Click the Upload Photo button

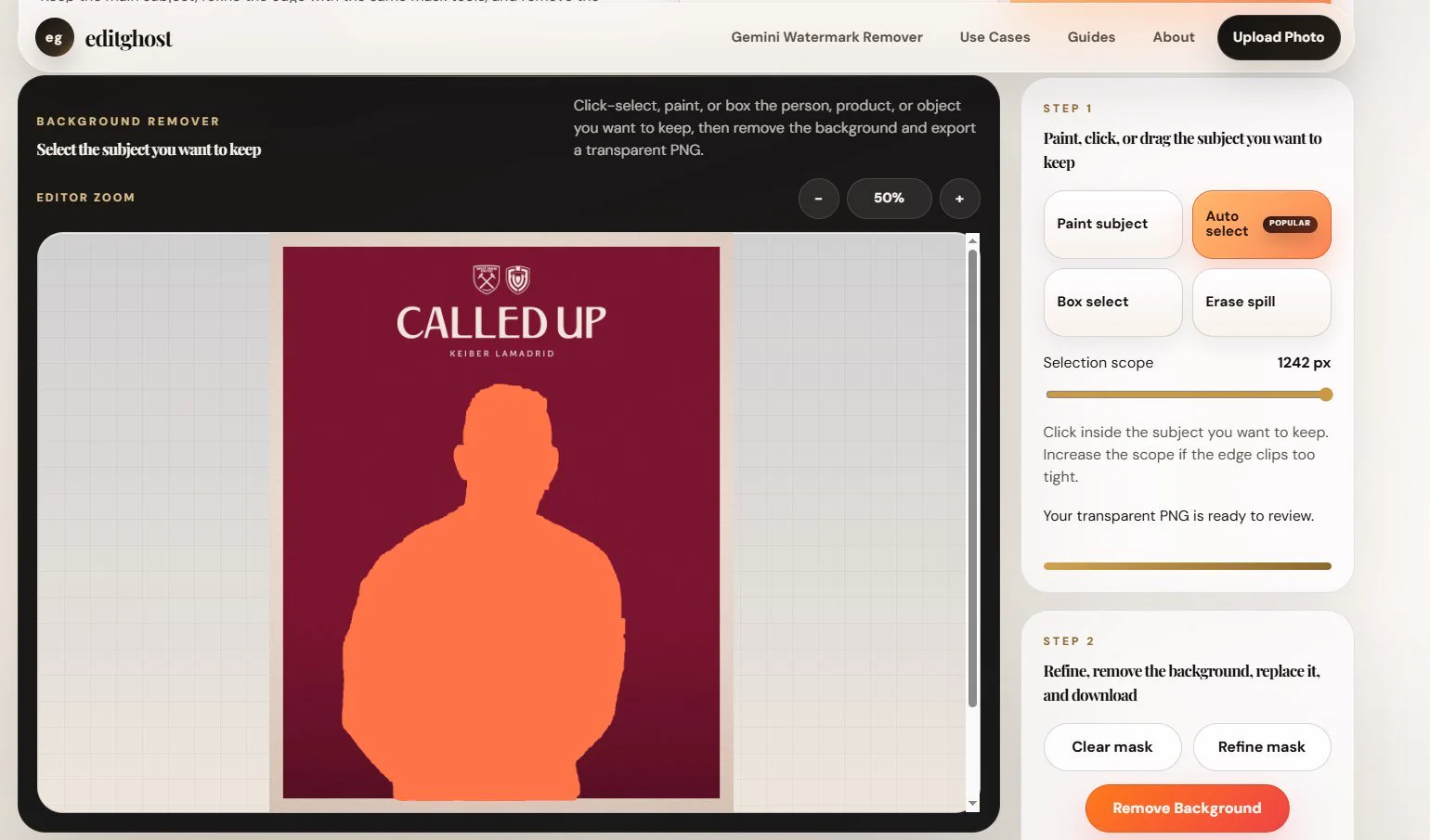(x=1278, y=37)
